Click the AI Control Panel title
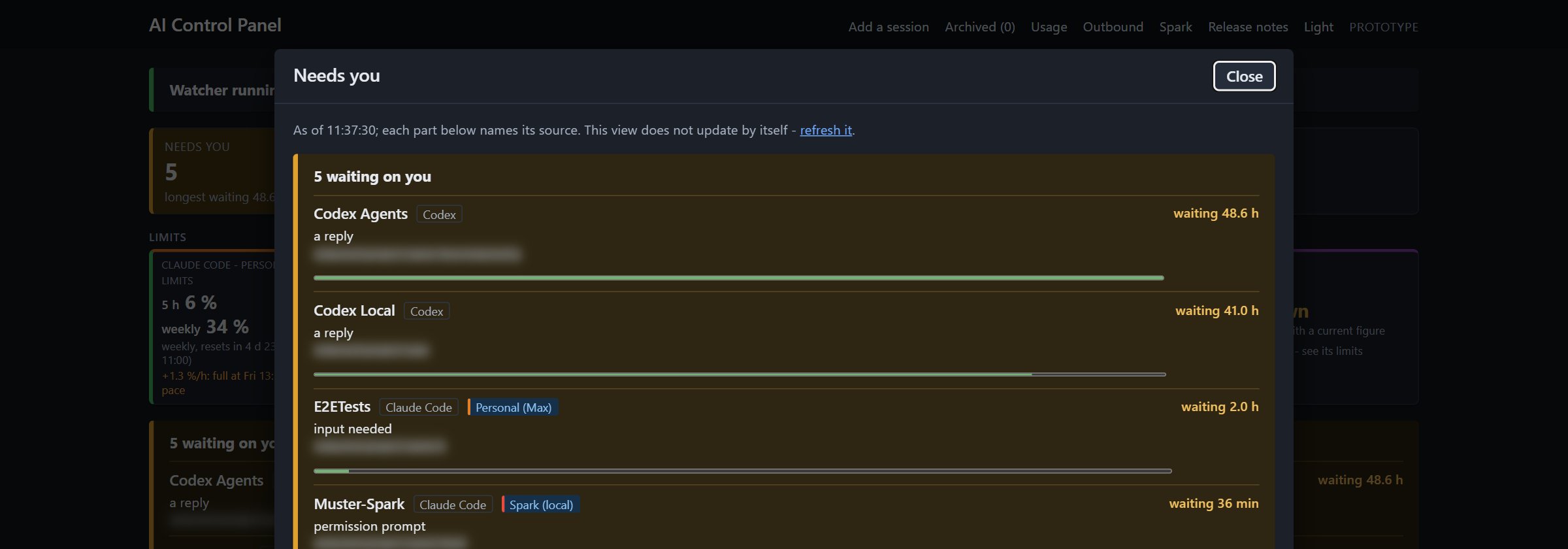The width and height of the screenshot is (1568, 549). [x=215, y=25]
